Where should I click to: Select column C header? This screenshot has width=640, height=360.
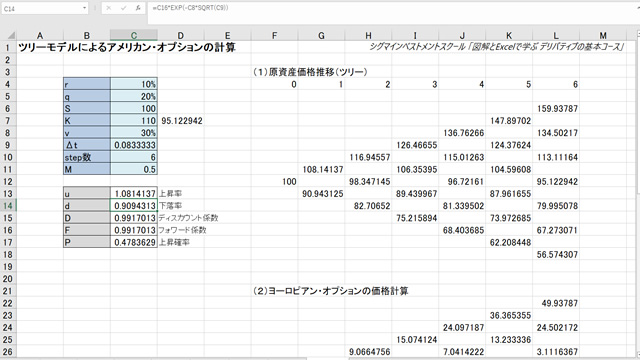(134, 36)
